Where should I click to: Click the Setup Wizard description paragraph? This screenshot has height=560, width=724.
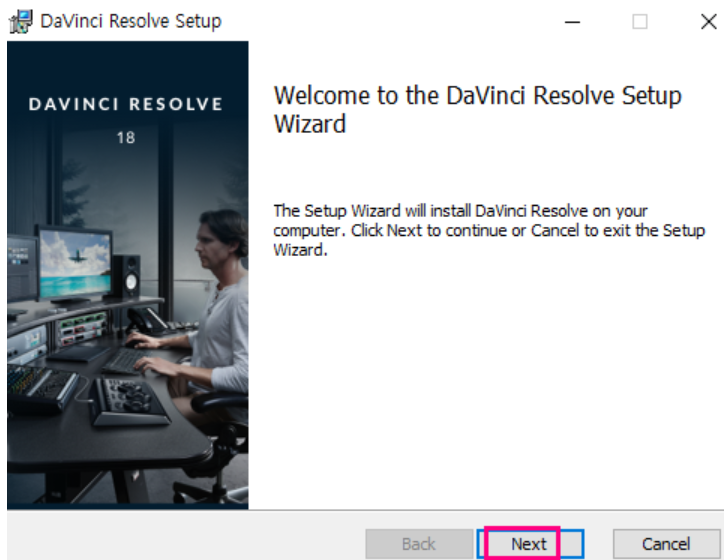tap(489, 230)
